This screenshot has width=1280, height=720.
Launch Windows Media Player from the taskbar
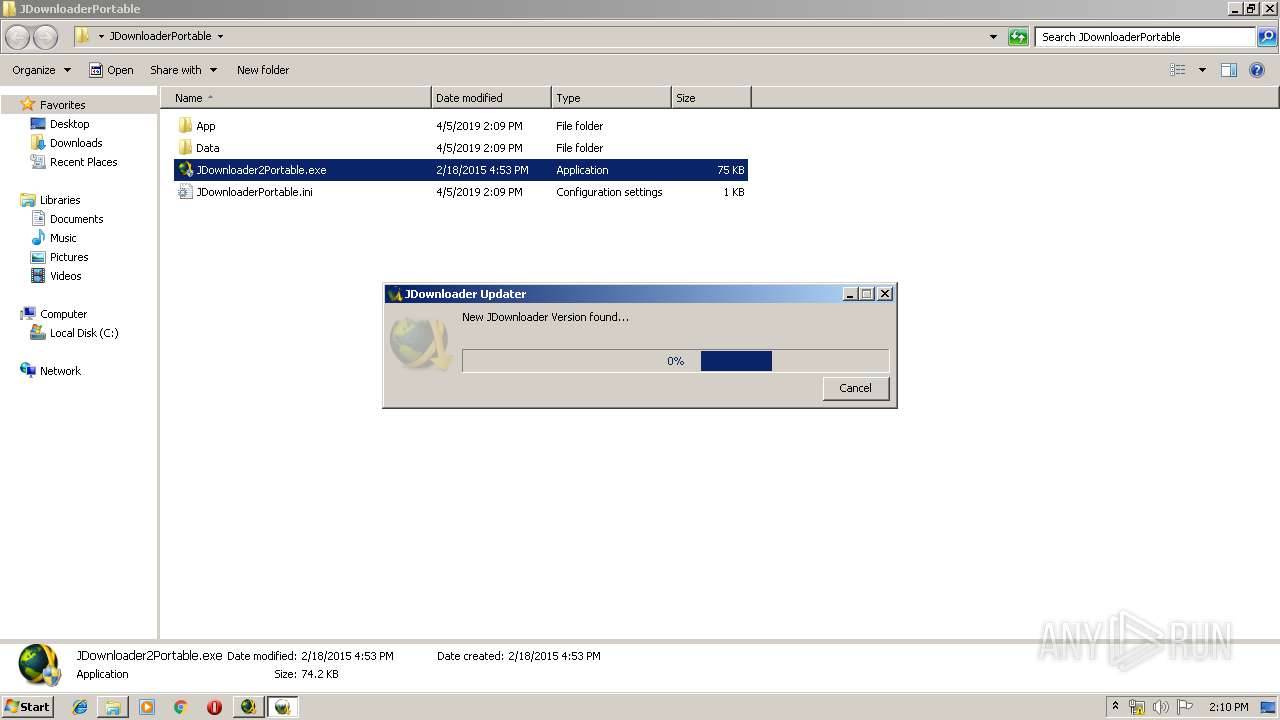click(147, 707)
